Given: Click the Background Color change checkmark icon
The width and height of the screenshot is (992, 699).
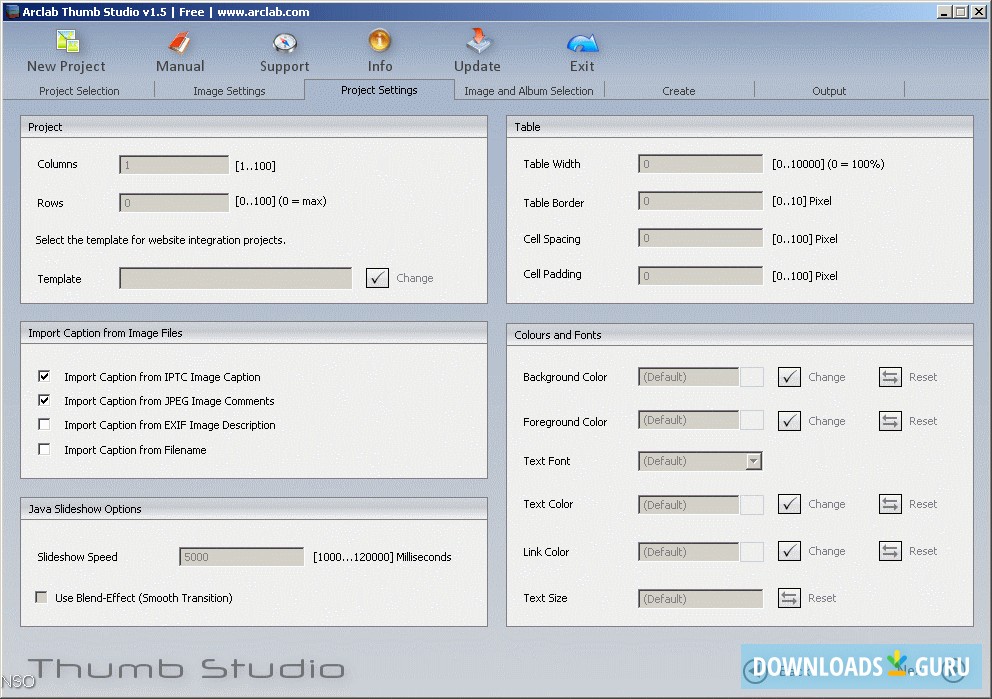Looking at the screenshot, I should (789, 377).
